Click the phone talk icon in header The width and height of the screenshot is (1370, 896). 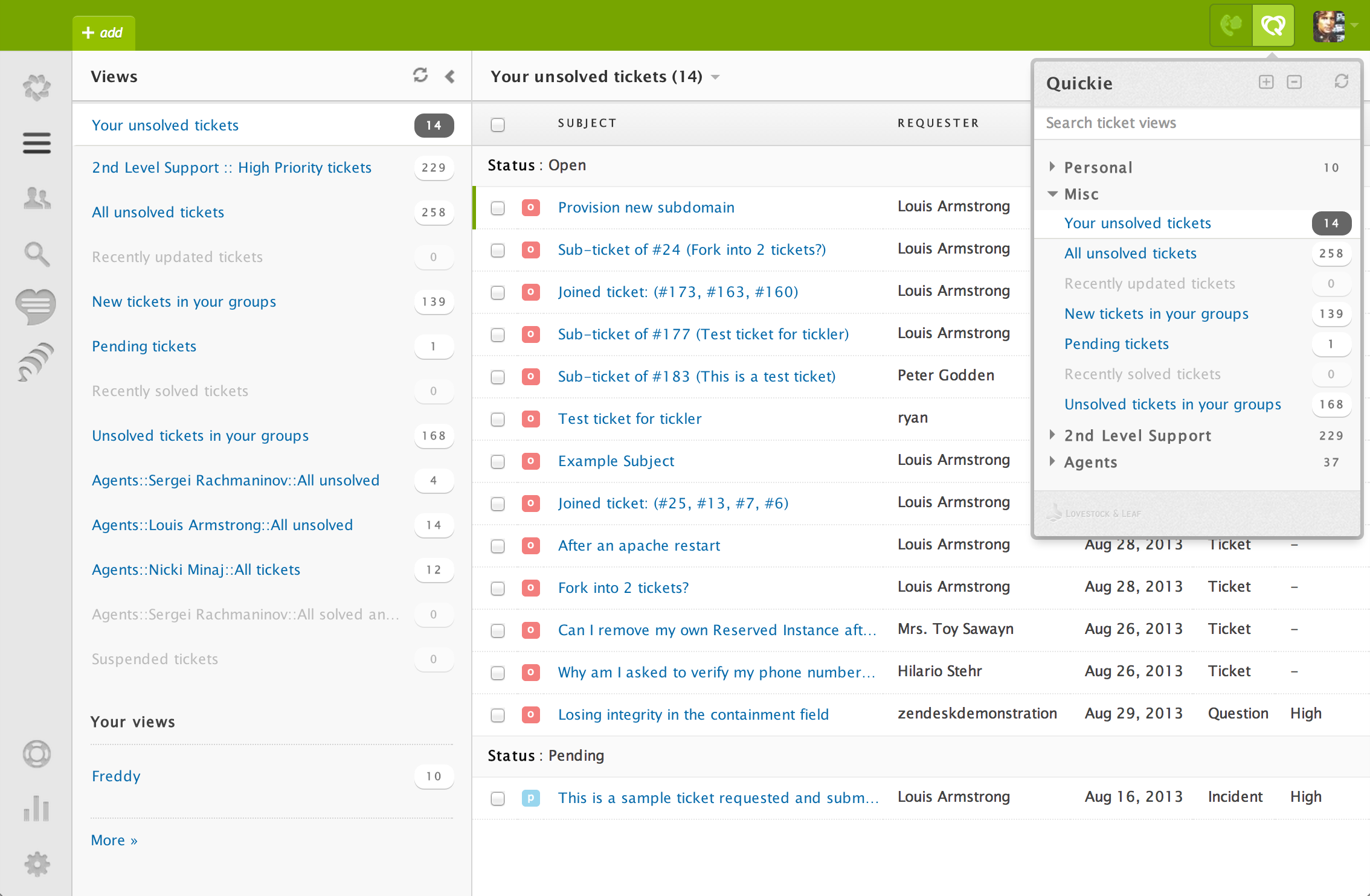1231,25
